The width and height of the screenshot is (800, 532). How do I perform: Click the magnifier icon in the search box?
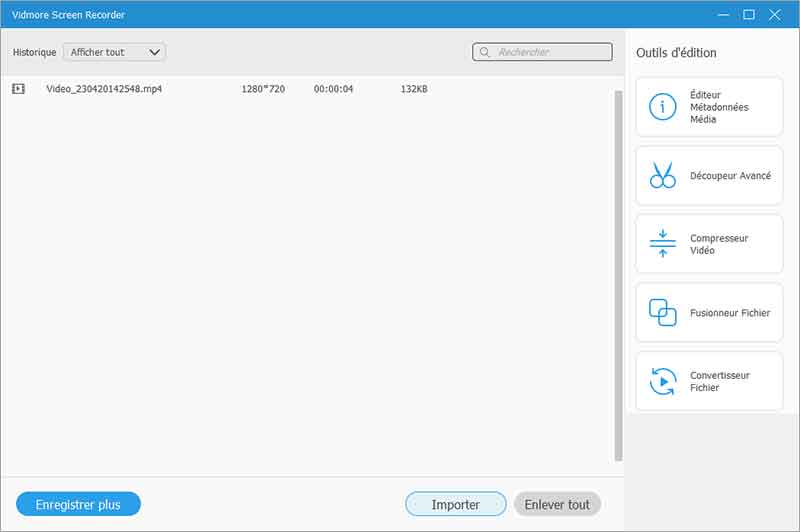pos(485,52)
